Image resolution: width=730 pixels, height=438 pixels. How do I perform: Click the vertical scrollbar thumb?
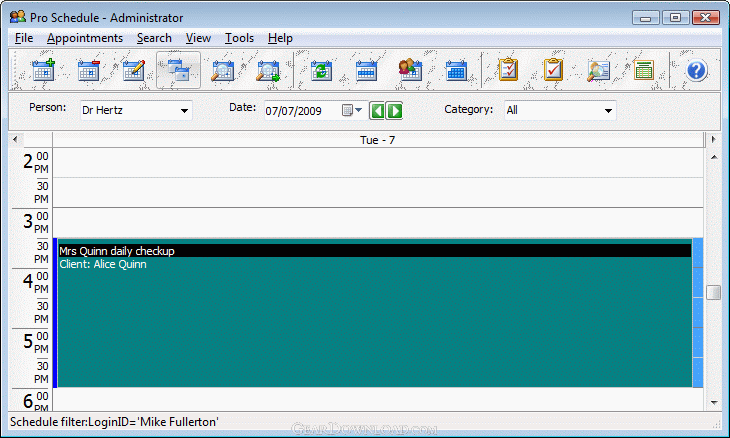(x=714, y=292)
